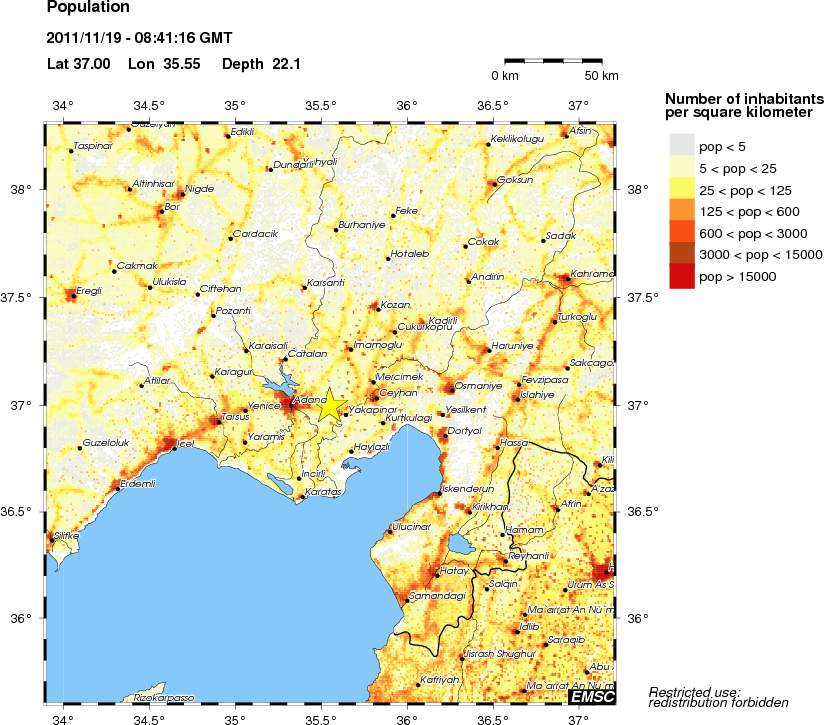The image size is (824, 725).
Task: Click the '25 < pop < 125' yellow swatch
Action: pos(681,189)
